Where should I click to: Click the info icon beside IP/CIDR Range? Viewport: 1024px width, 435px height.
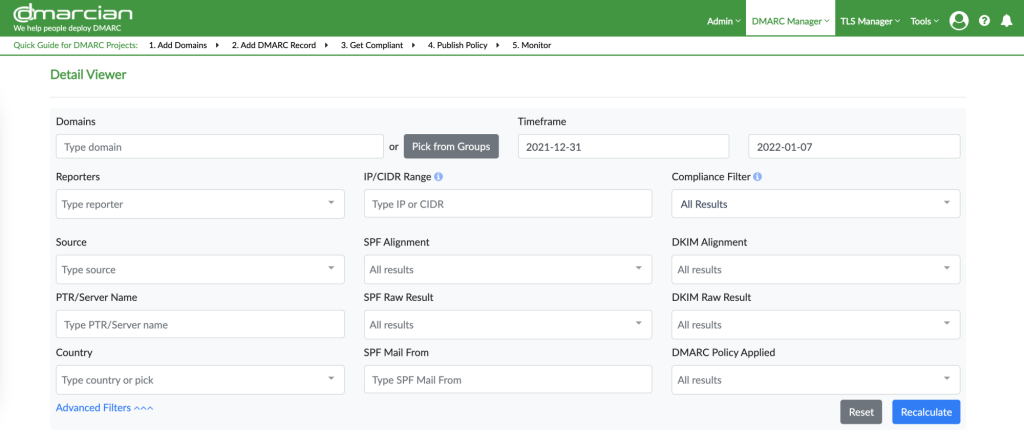point(438,177)
